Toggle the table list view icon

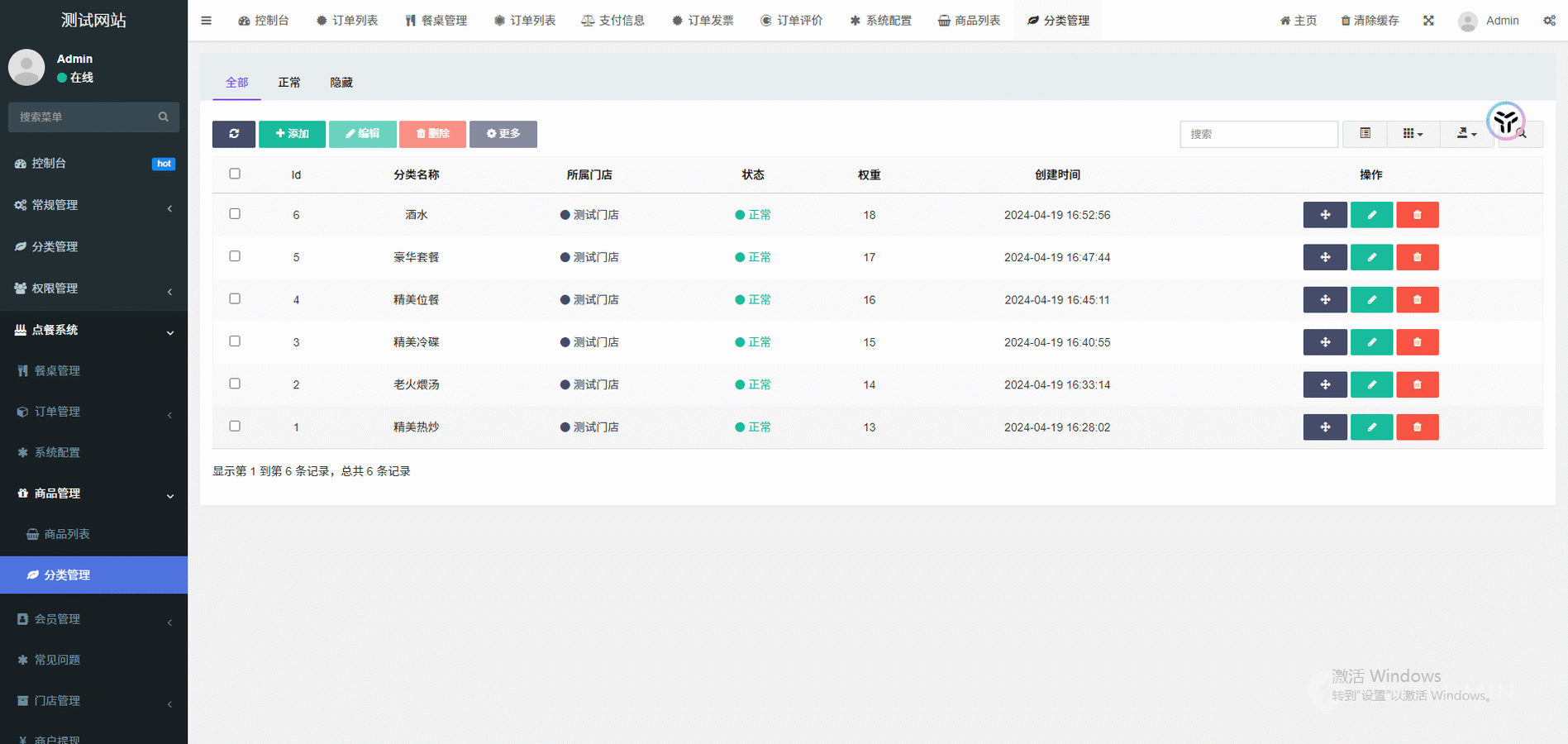(1365, 134)
